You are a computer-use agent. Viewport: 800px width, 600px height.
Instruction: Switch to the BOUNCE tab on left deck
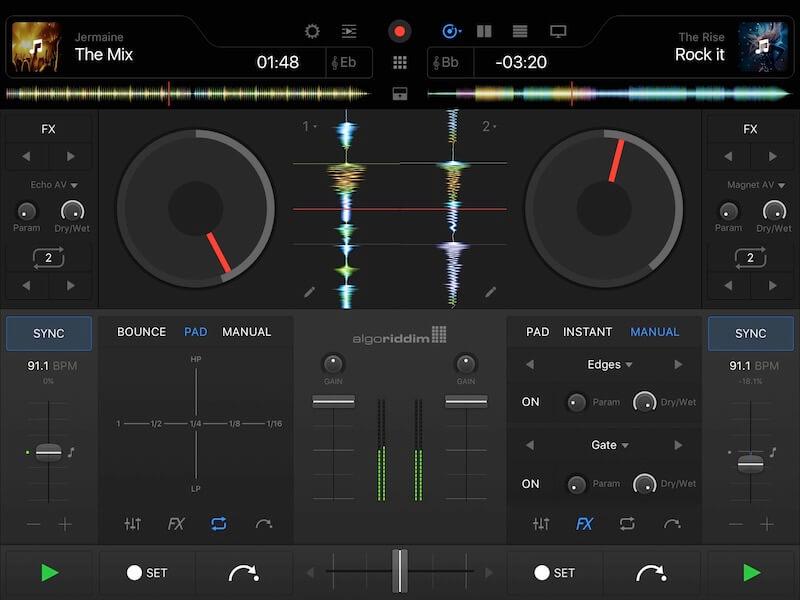tap(140, 331)
